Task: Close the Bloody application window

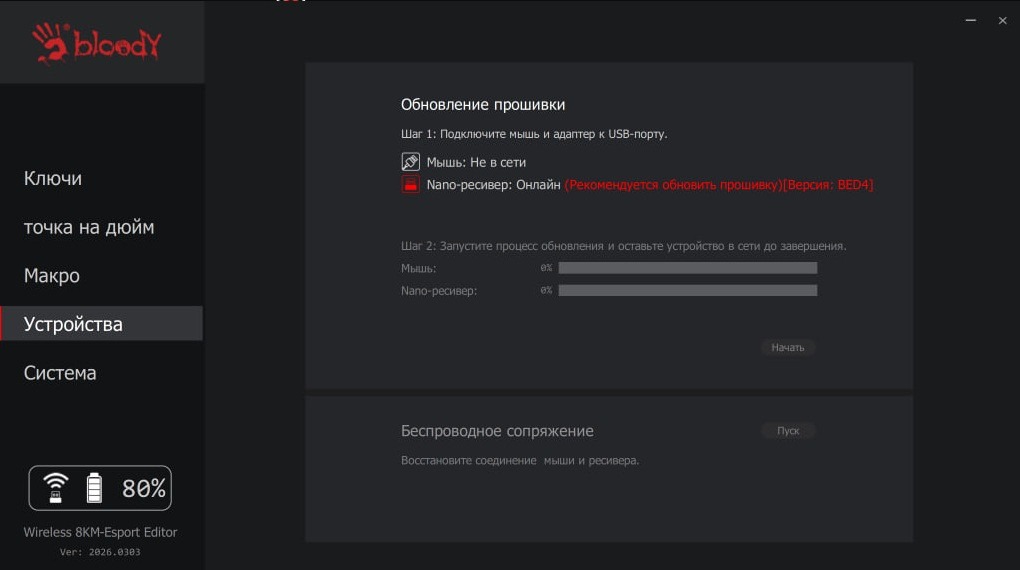Action: pyautogui.click(x=1002, y=21)
